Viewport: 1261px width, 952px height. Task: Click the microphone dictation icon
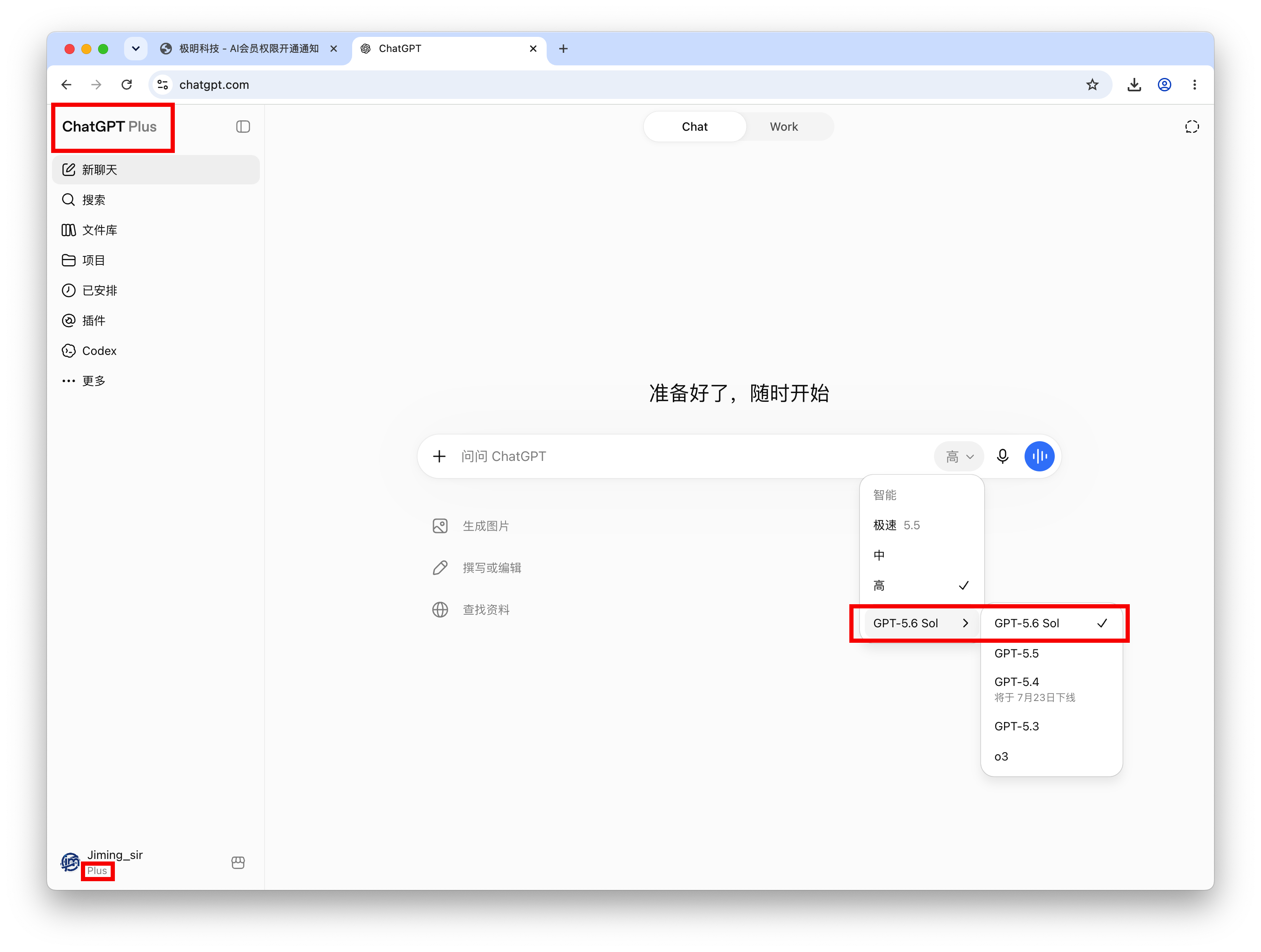pos(1003,456)
